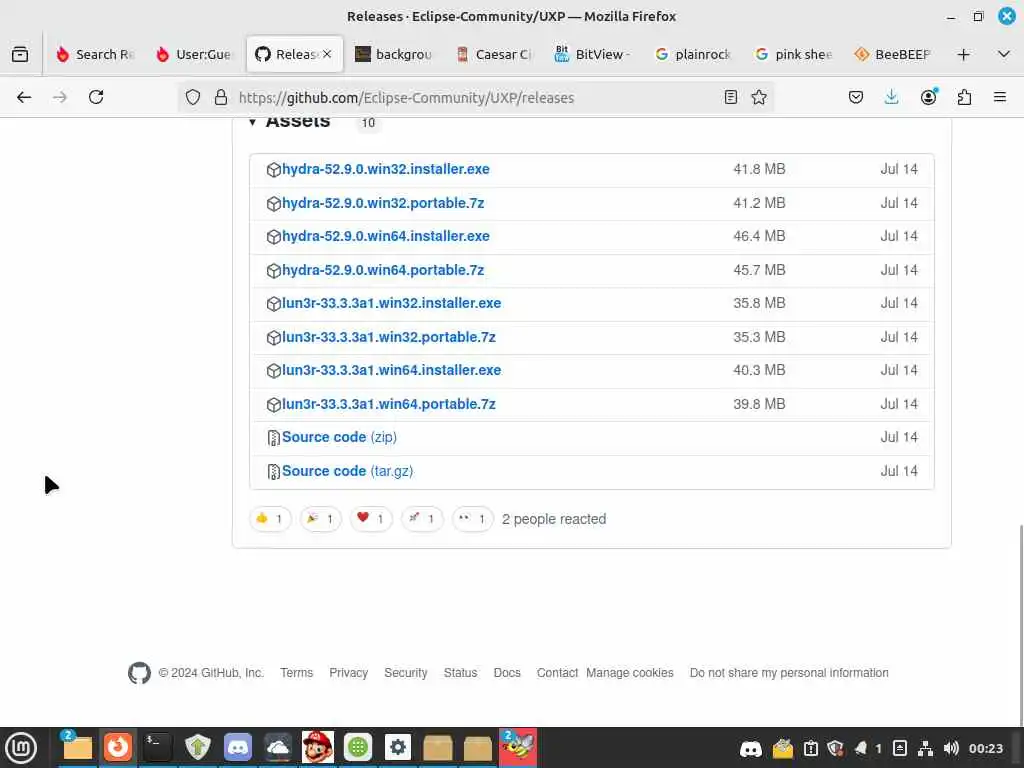
Task: Click the GitHub logo in footer
Action: coord(139,673)
